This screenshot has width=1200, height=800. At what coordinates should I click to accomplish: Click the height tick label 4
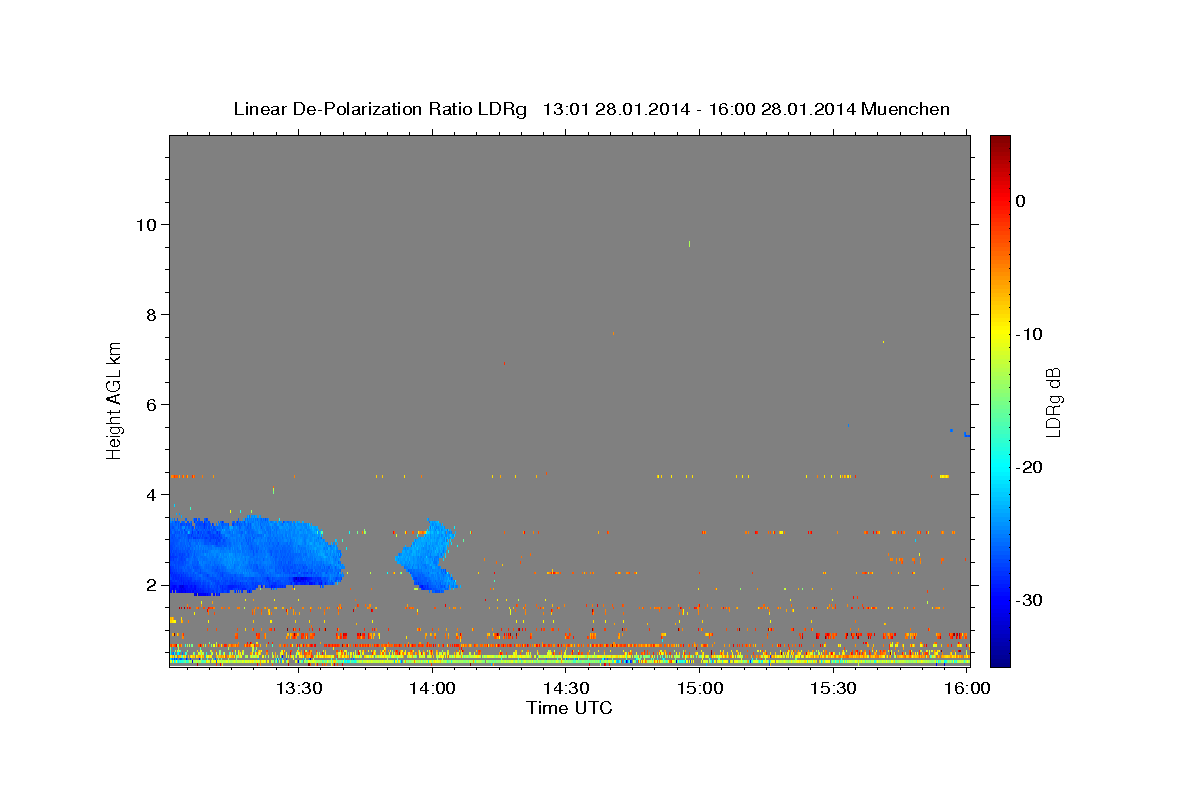coord(153,494)
